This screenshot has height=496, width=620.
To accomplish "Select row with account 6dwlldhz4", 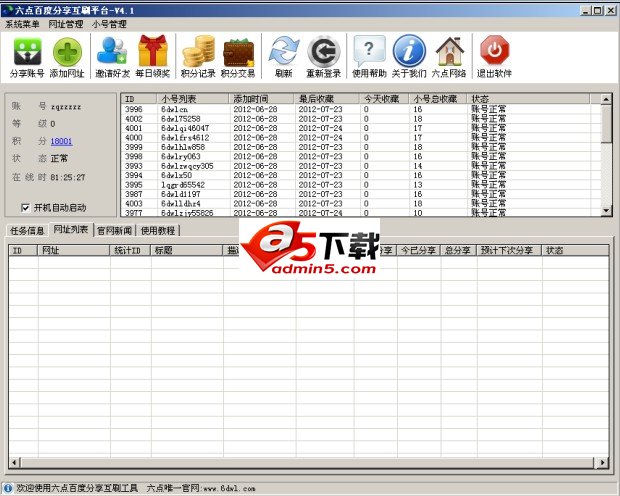I will pos(361,204).
